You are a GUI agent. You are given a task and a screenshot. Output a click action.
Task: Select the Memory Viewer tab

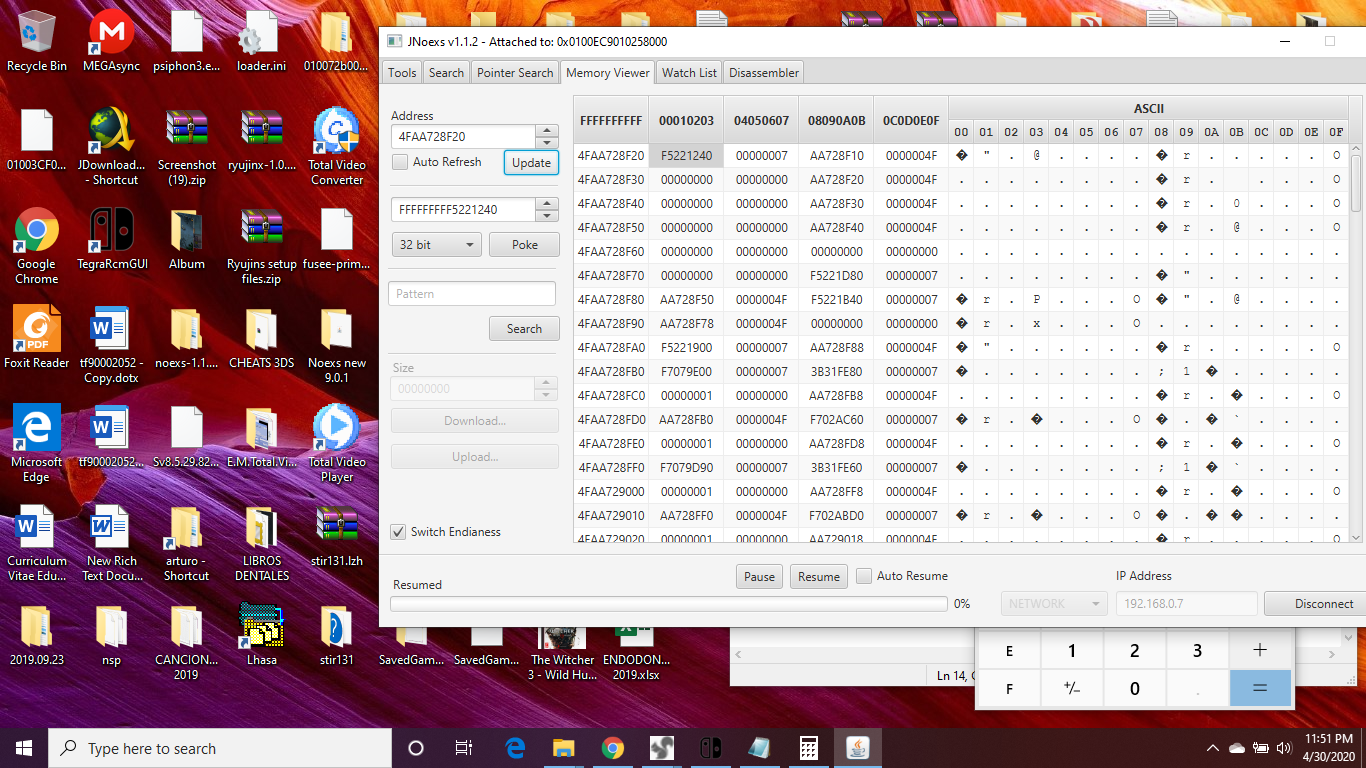tap(608, 72)
